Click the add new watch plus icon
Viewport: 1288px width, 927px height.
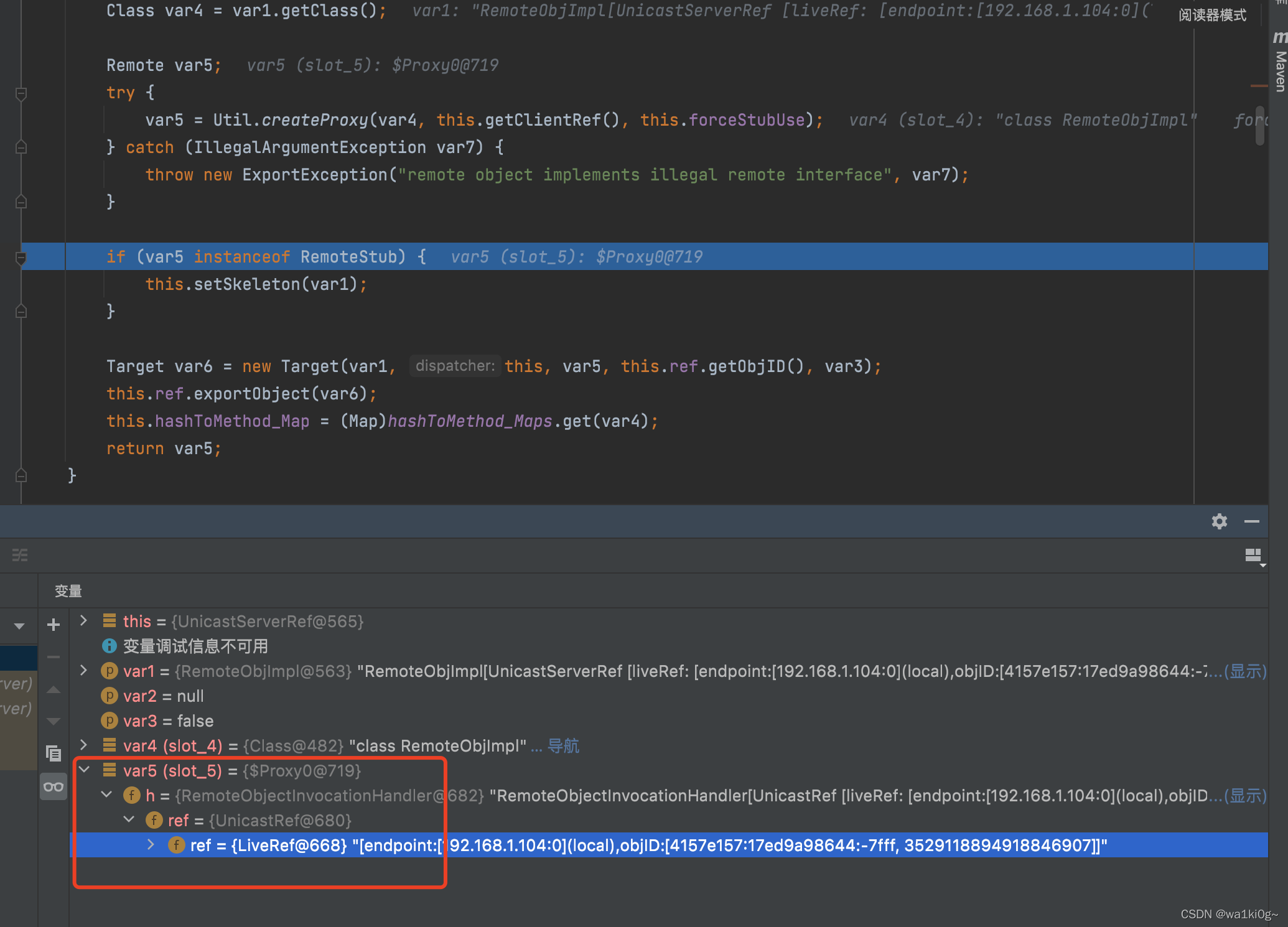(54, 625)
